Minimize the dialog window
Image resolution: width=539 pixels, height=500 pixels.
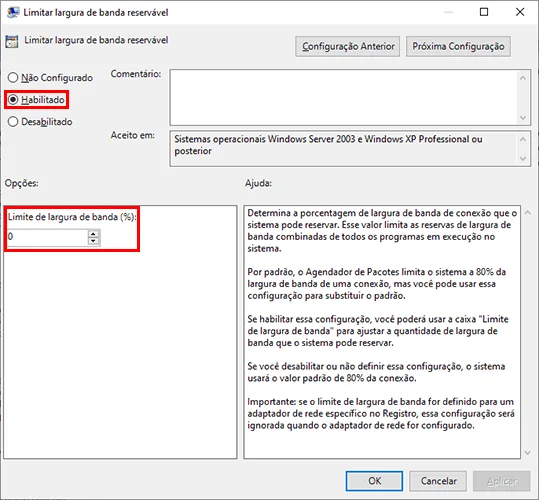tap(448, 12)
